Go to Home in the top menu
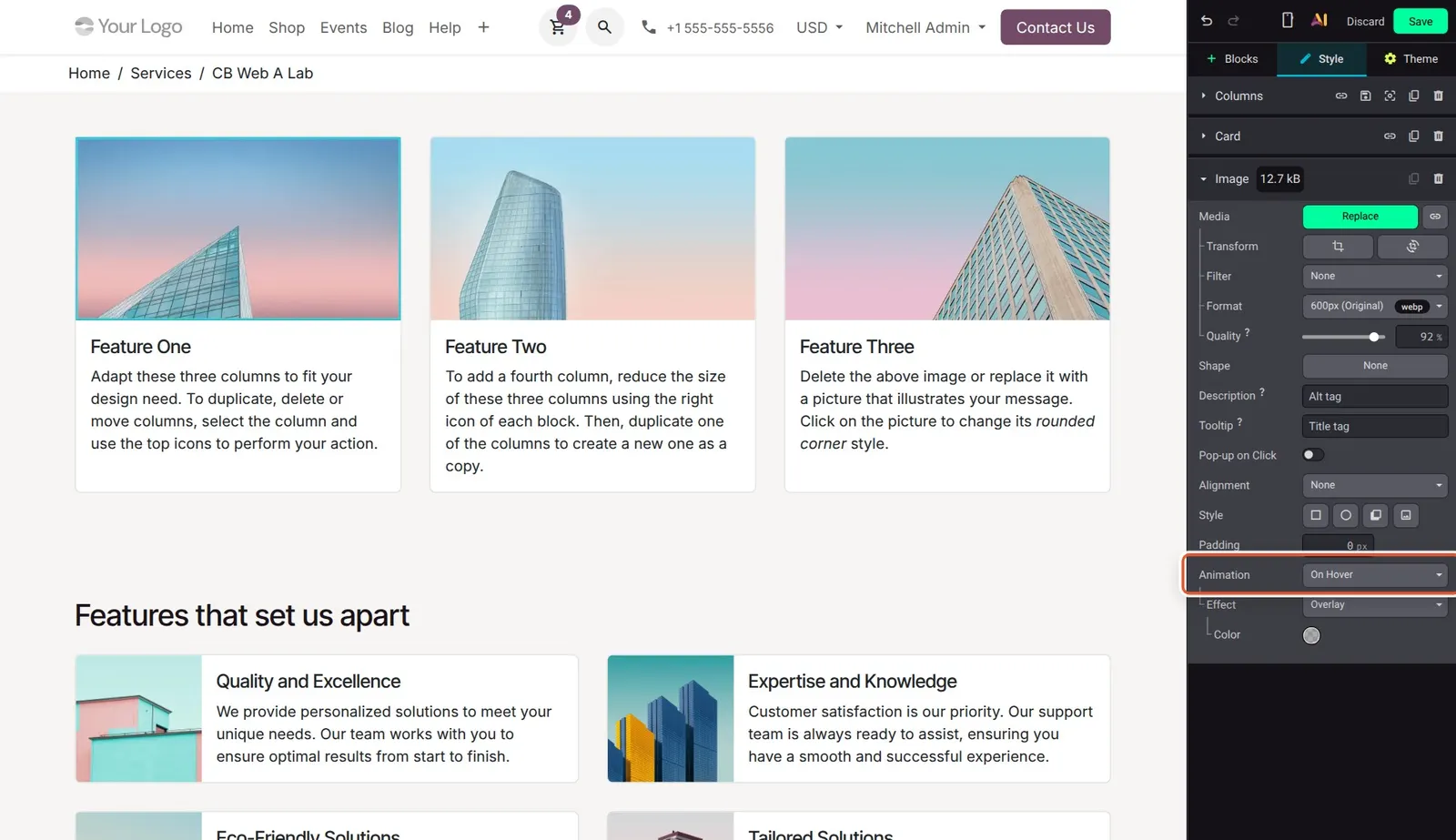Screen dimensions: 1456x840 tap(233, 27)
